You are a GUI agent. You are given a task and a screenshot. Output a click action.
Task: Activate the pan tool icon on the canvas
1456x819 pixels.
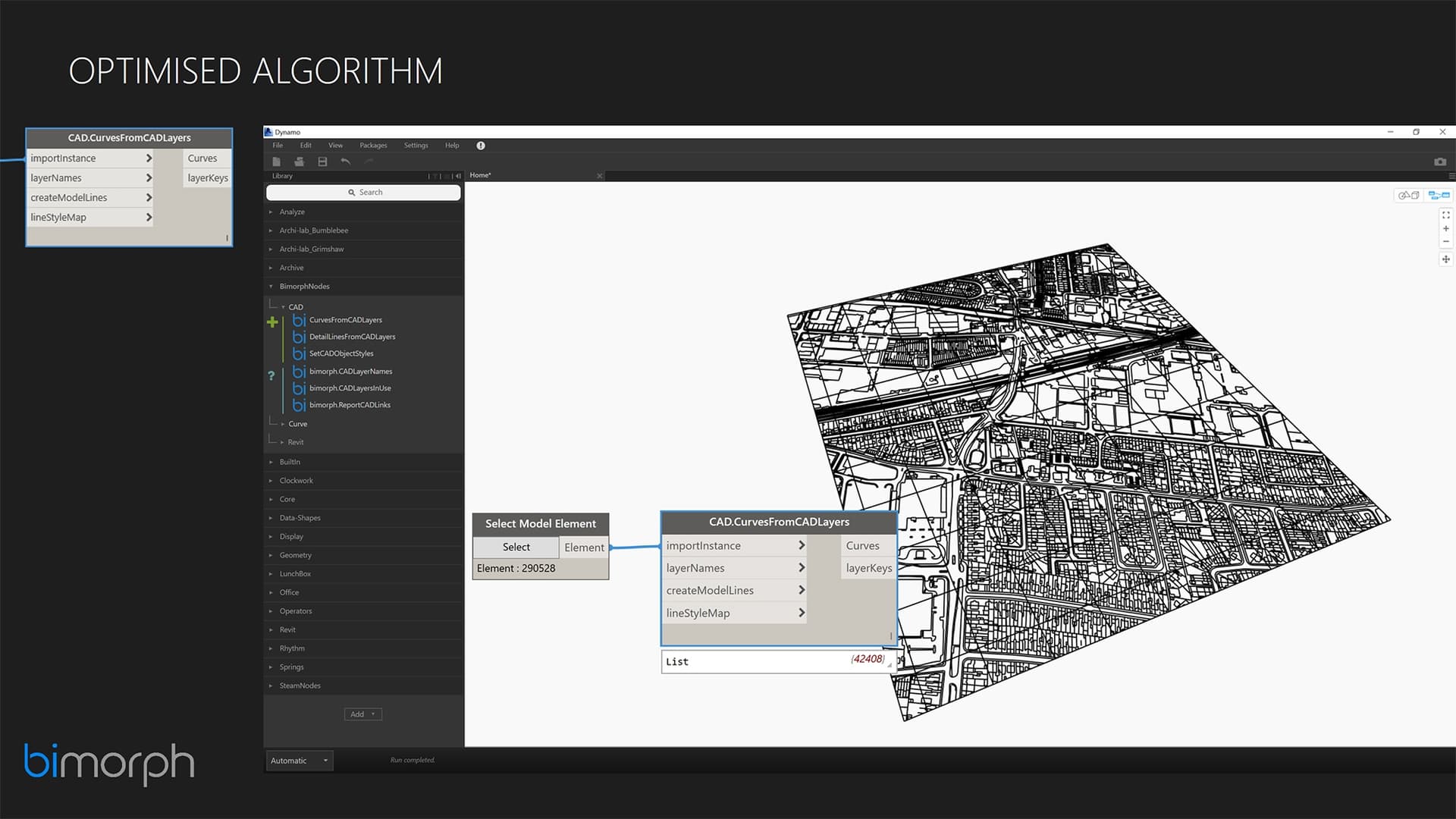[x=1446, y=259]
